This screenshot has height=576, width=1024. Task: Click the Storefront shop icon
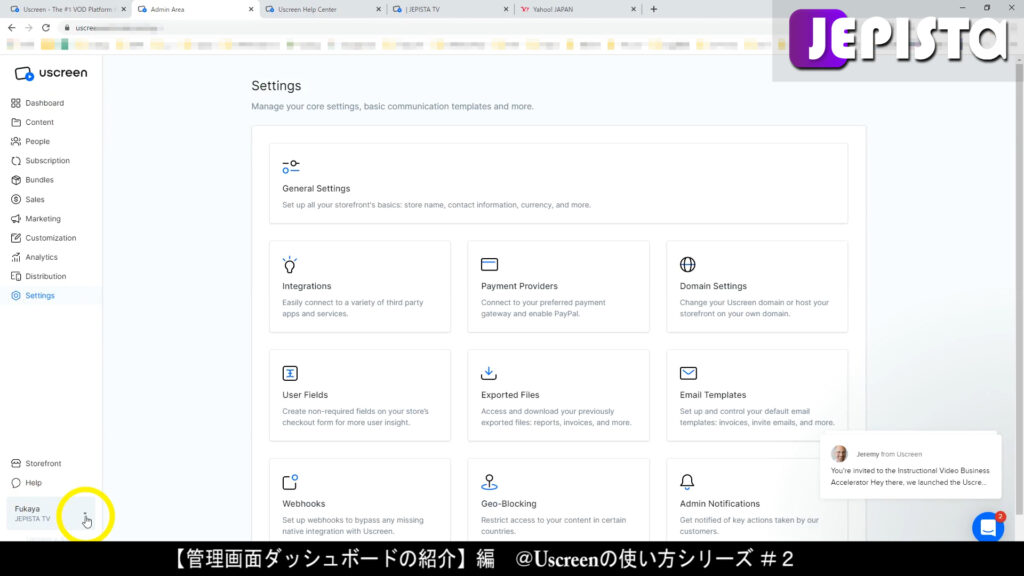16,464
